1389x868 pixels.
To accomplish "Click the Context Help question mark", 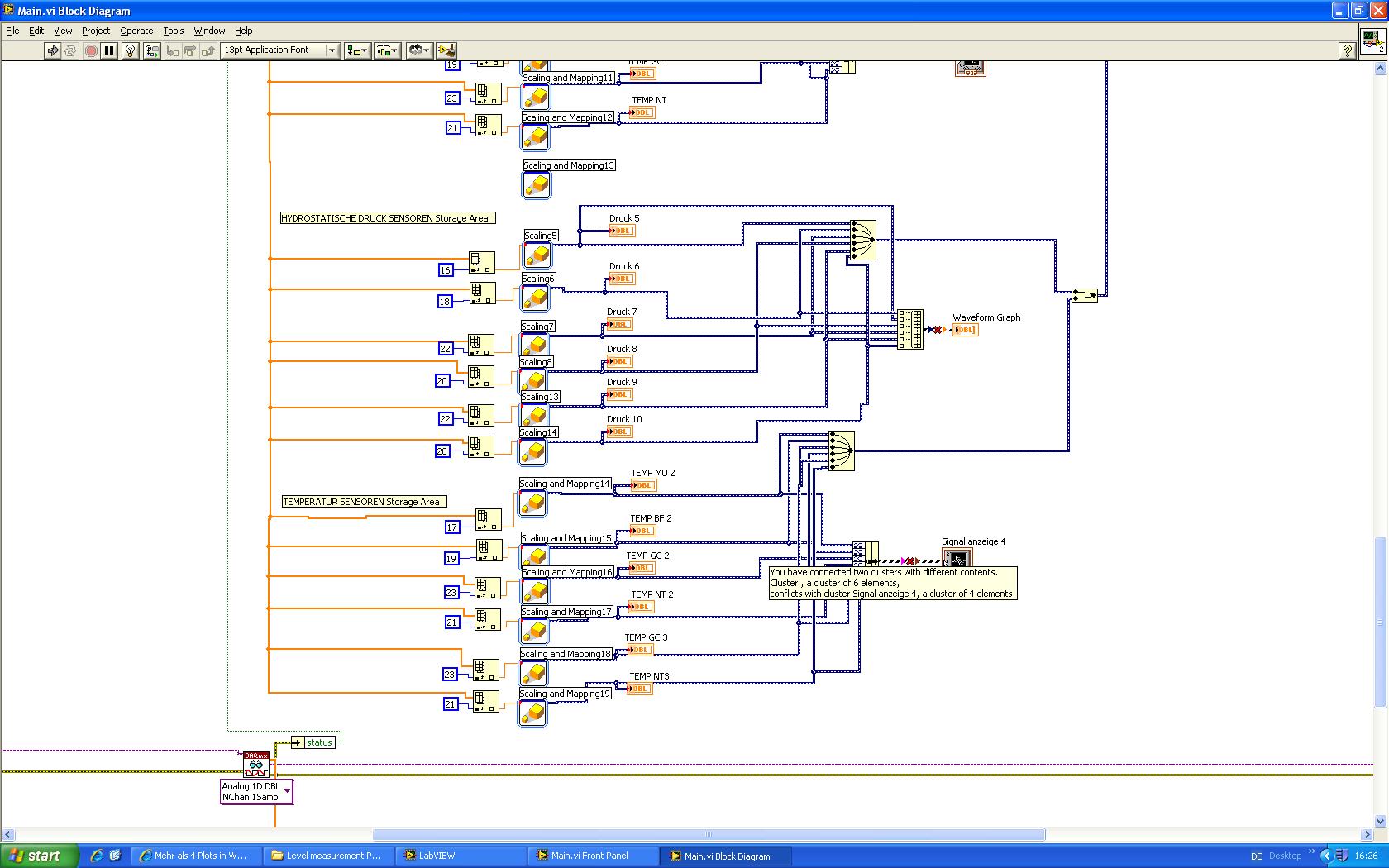I will click(x=1347, y=50).
